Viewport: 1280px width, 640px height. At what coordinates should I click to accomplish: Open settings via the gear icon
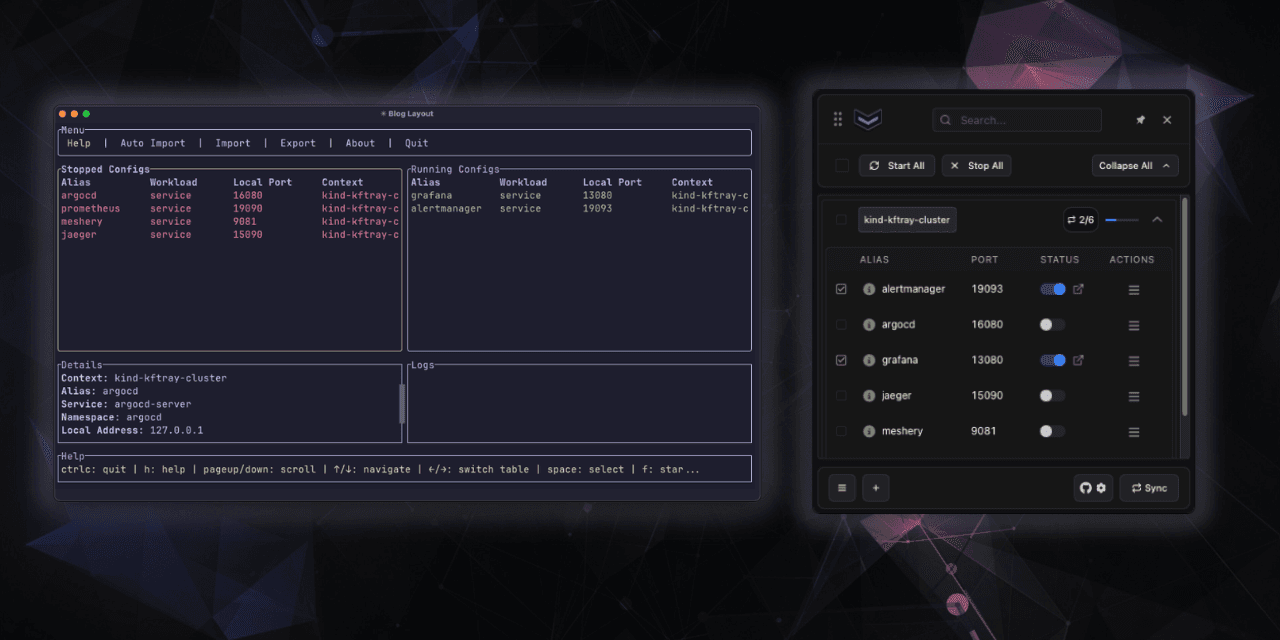click(1100, 488)
